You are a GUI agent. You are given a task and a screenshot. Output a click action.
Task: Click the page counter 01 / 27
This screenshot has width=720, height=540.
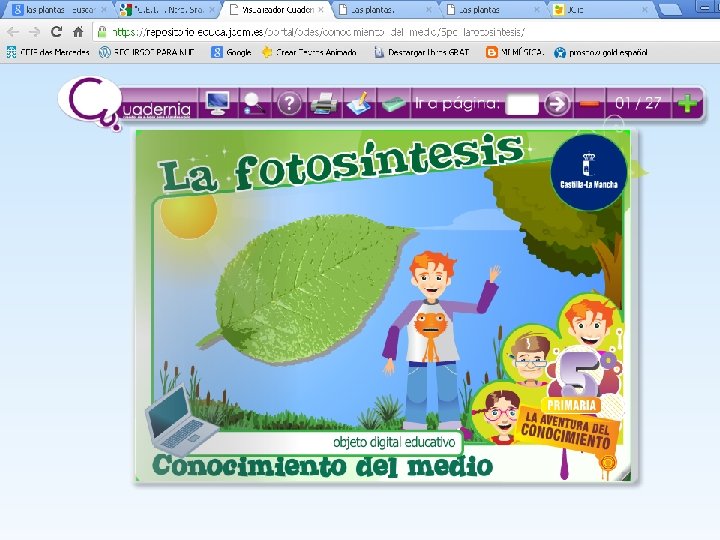(x=638, y=103)
